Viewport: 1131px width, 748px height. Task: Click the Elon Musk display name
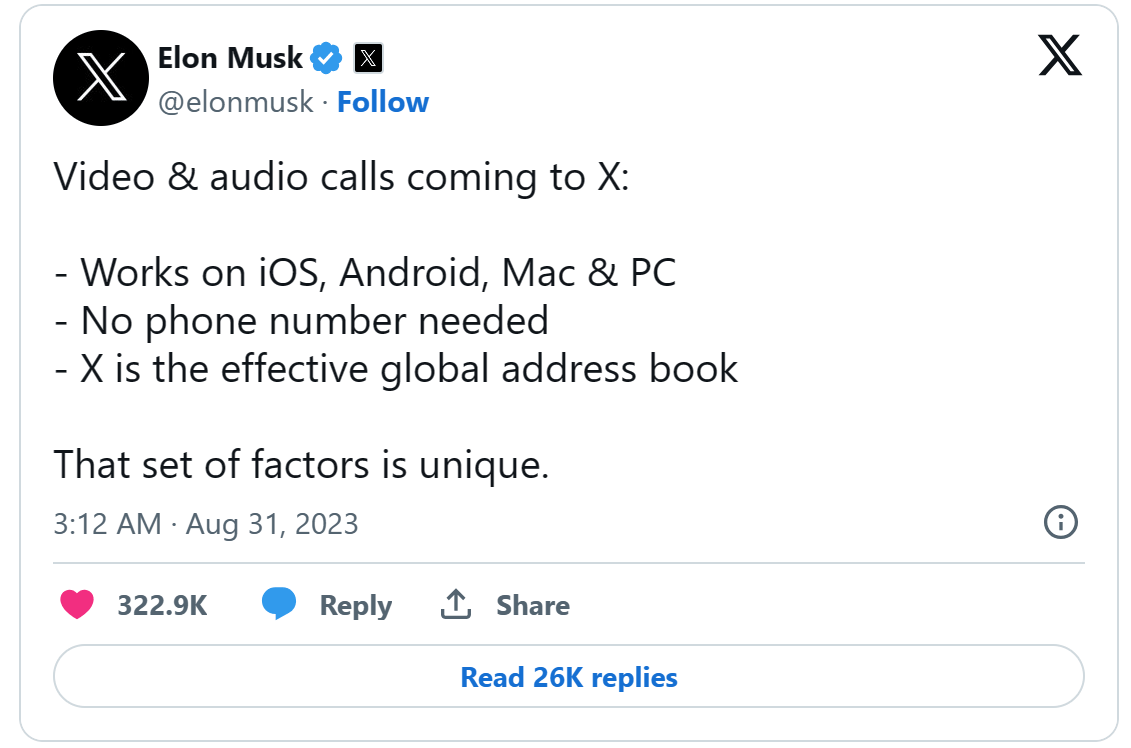(230, 58)
